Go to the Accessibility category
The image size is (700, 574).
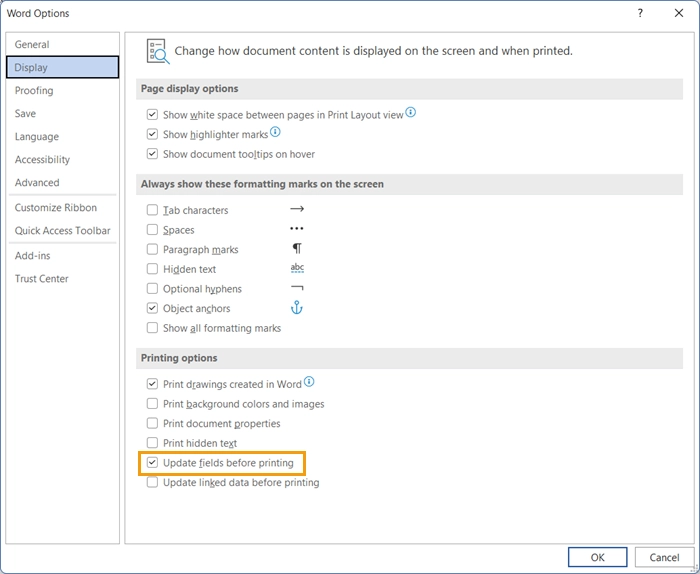pyautogui.click(x=62, y=159)
